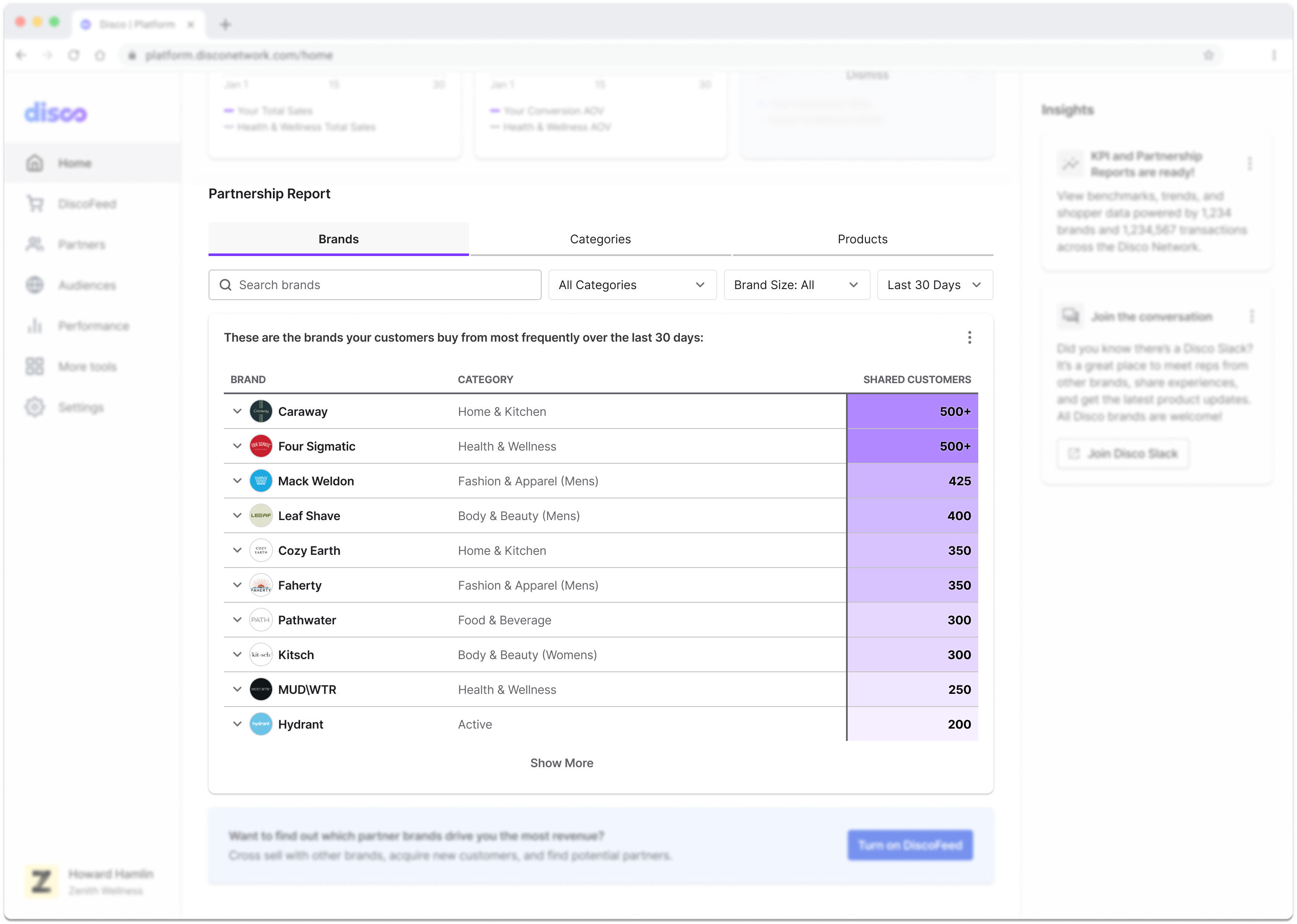Expand the Pathwater row
1297x924 pixels.
click(237, 619)
